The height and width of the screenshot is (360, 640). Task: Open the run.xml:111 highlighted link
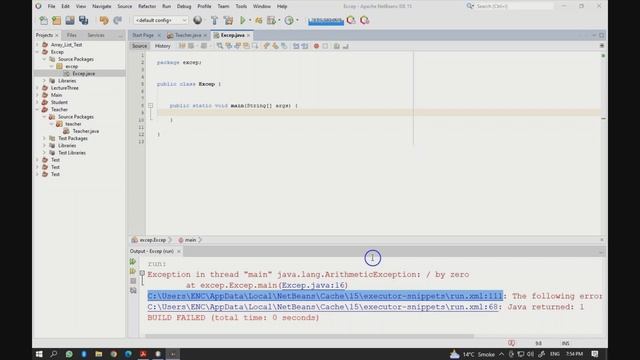pos(325,296)
